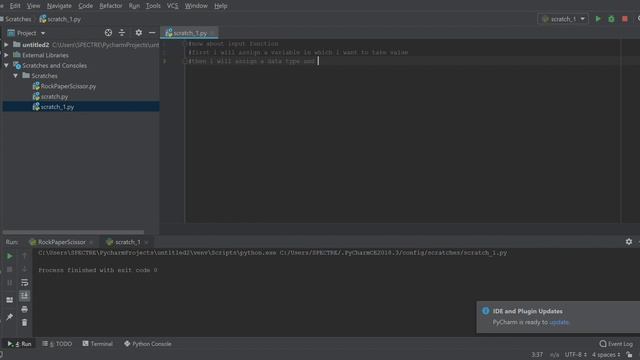Expand the External Libraries node

pos(6,55)
